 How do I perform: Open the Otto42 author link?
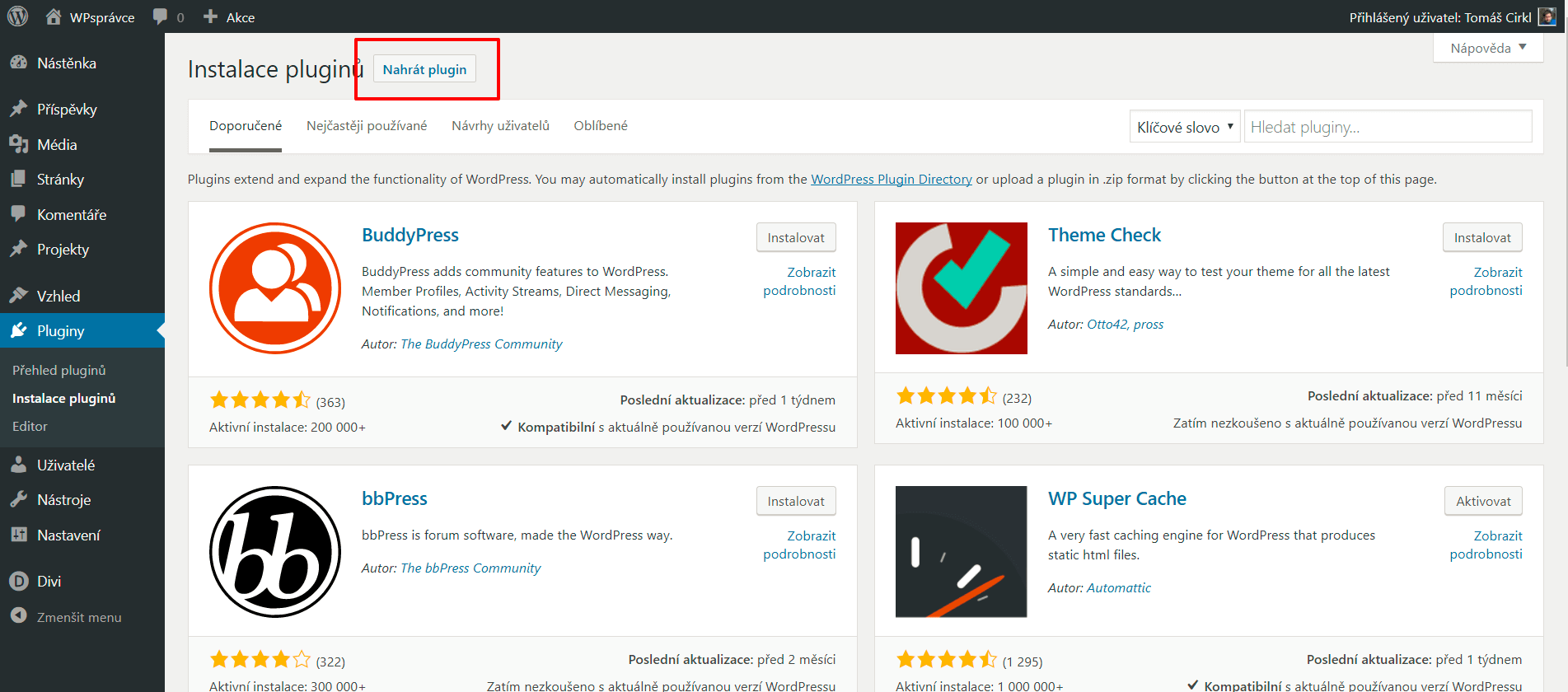tap(1107, 325)
